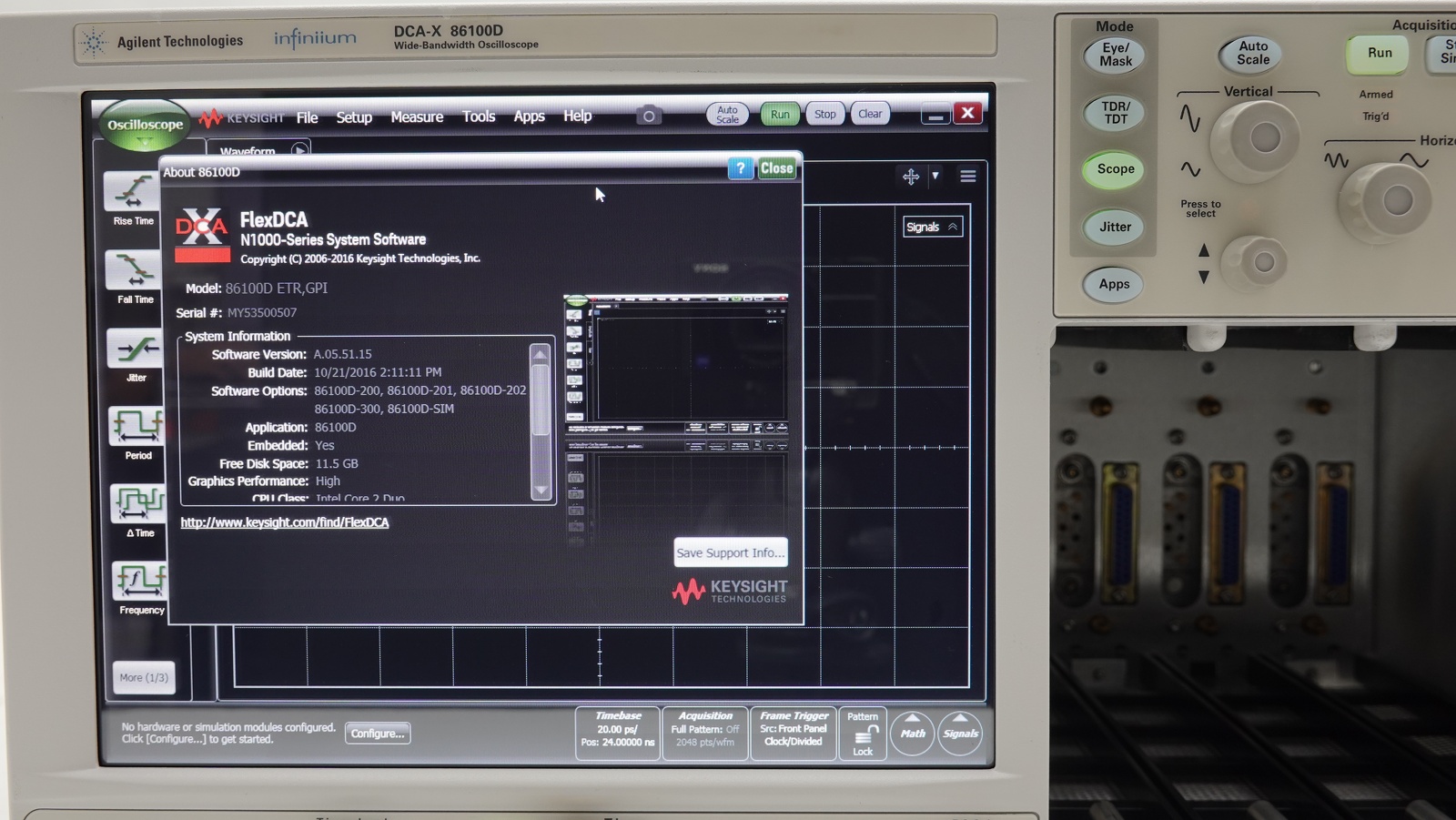
Task: Open the Acquisition settings panel
Action: (705, 733)
